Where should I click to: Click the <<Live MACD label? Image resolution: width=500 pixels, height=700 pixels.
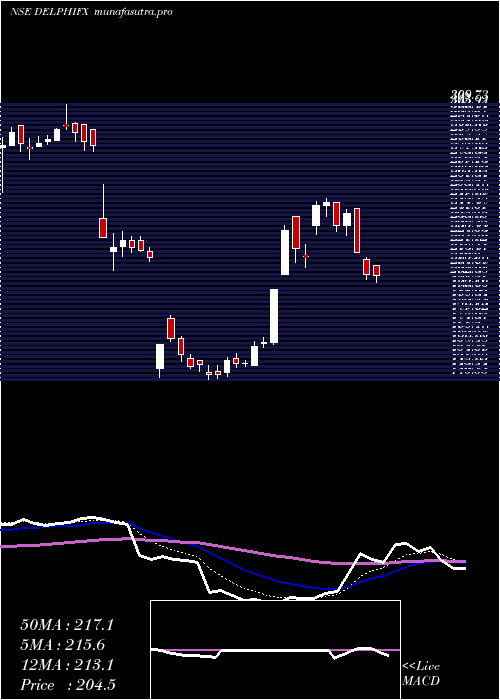pos(421,674)
